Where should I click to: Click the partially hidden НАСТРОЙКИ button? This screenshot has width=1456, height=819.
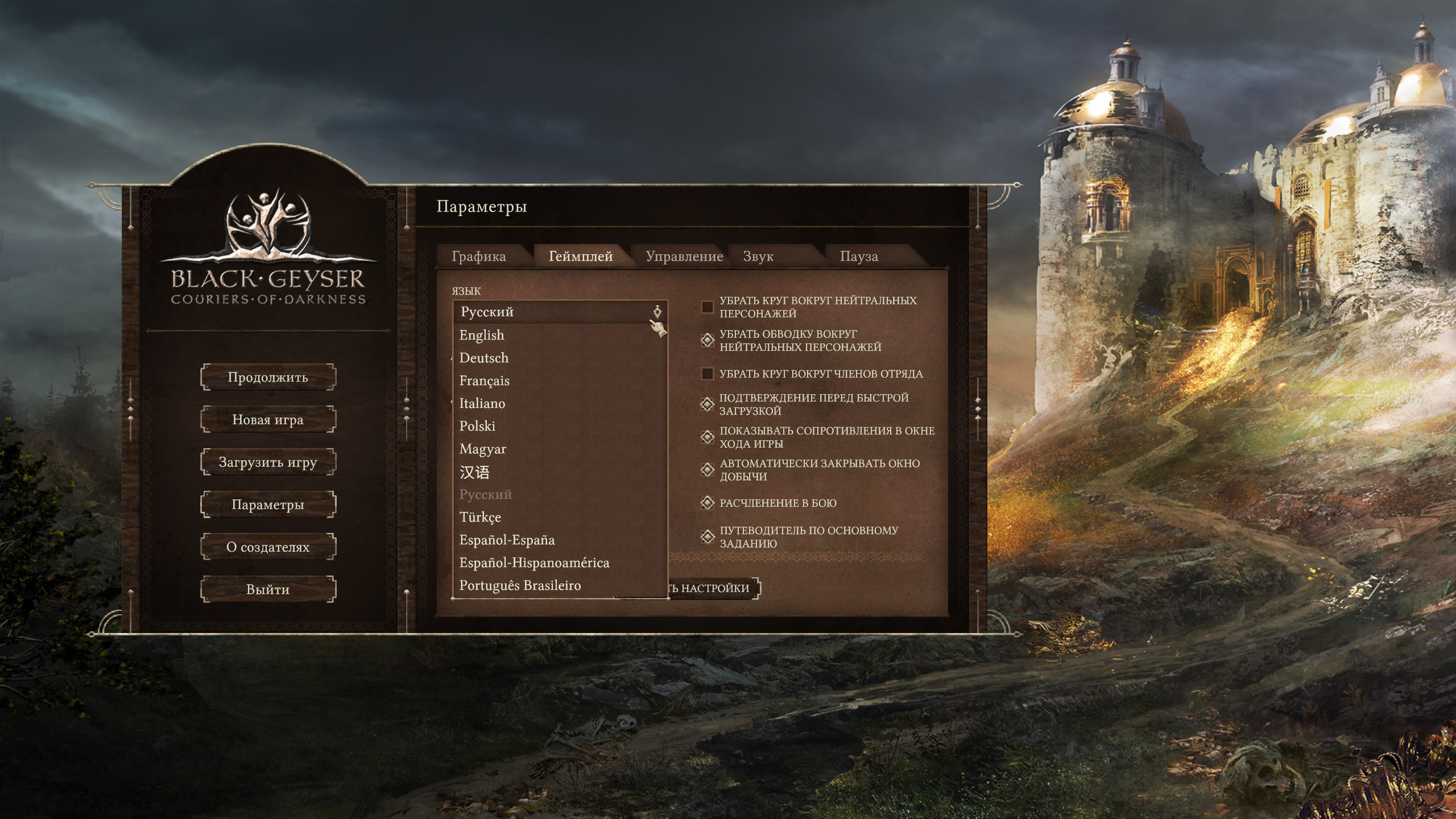[x=714, y=588]
